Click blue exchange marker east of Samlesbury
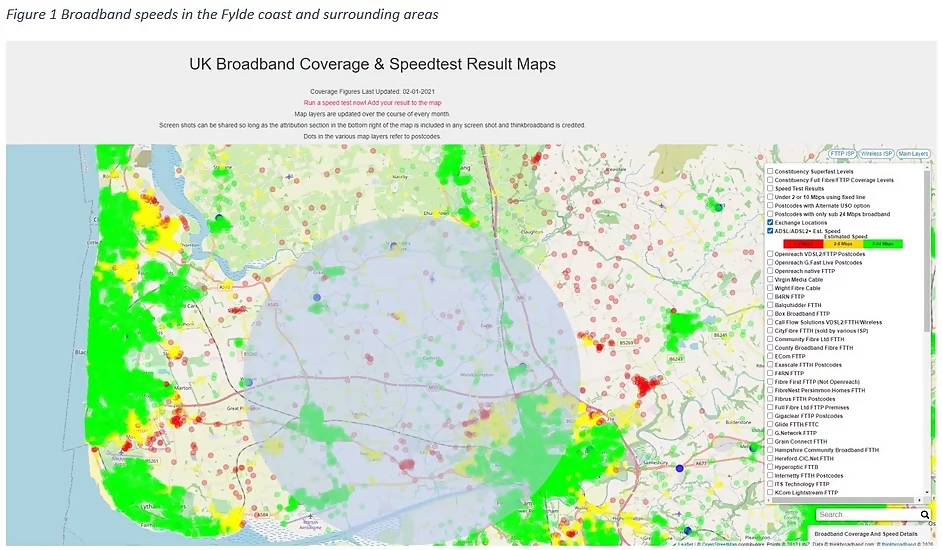This screenshot has height=550, width=942. 679,468
